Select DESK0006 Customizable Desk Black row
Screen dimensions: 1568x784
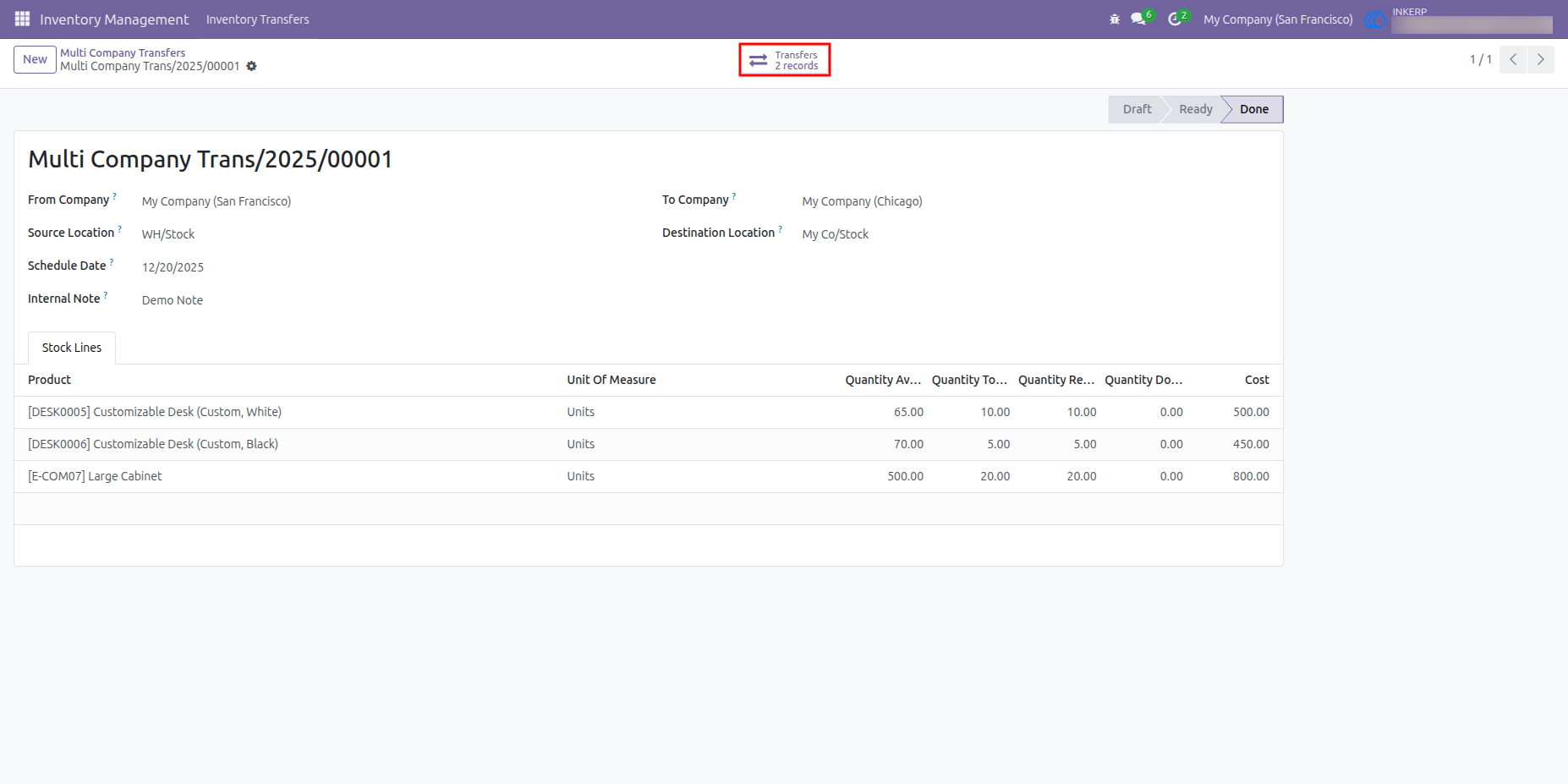pyautogui.click(x=649, y=444)
